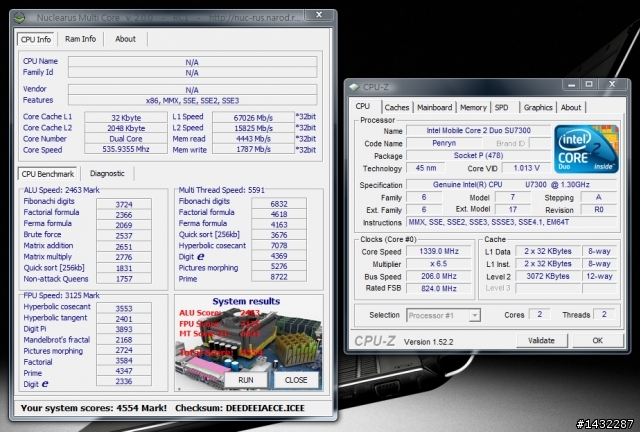This screenshot has width=640, height=432.
Task: Click the CPU Name field showing N/A
Action: click(192, 62)
